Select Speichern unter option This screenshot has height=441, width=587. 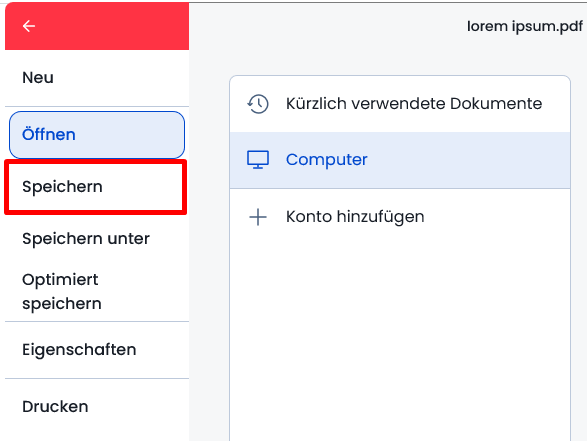coord(86,238)
